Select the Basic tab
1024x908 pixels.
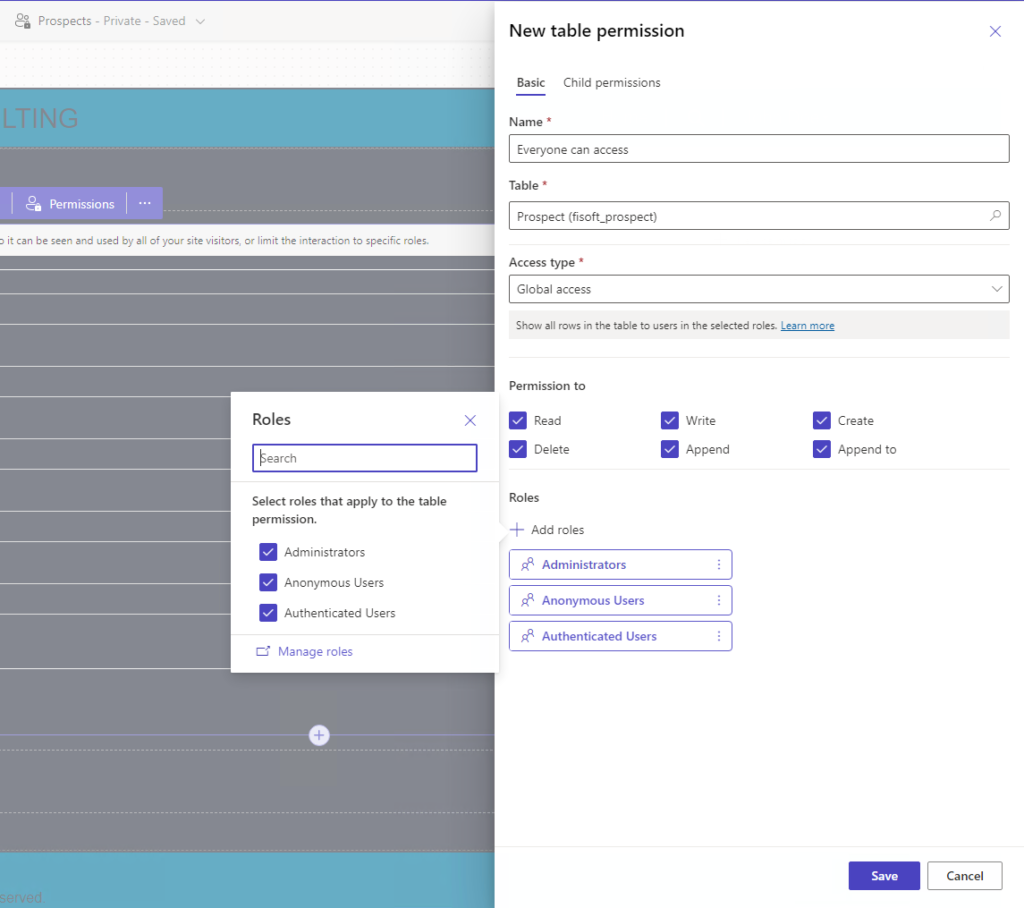[x=530, y=83]
